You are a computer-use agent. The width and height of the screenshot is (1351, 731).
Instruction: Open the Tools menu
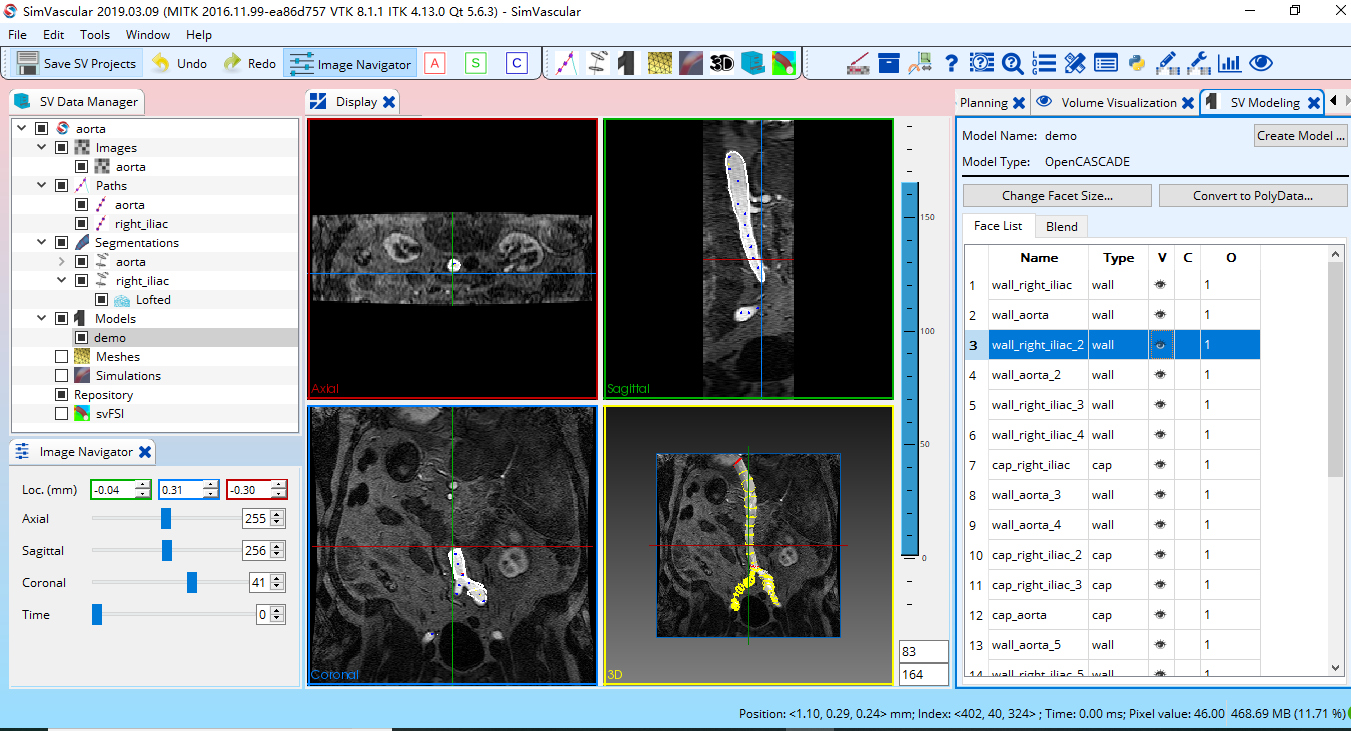[95, 34]
